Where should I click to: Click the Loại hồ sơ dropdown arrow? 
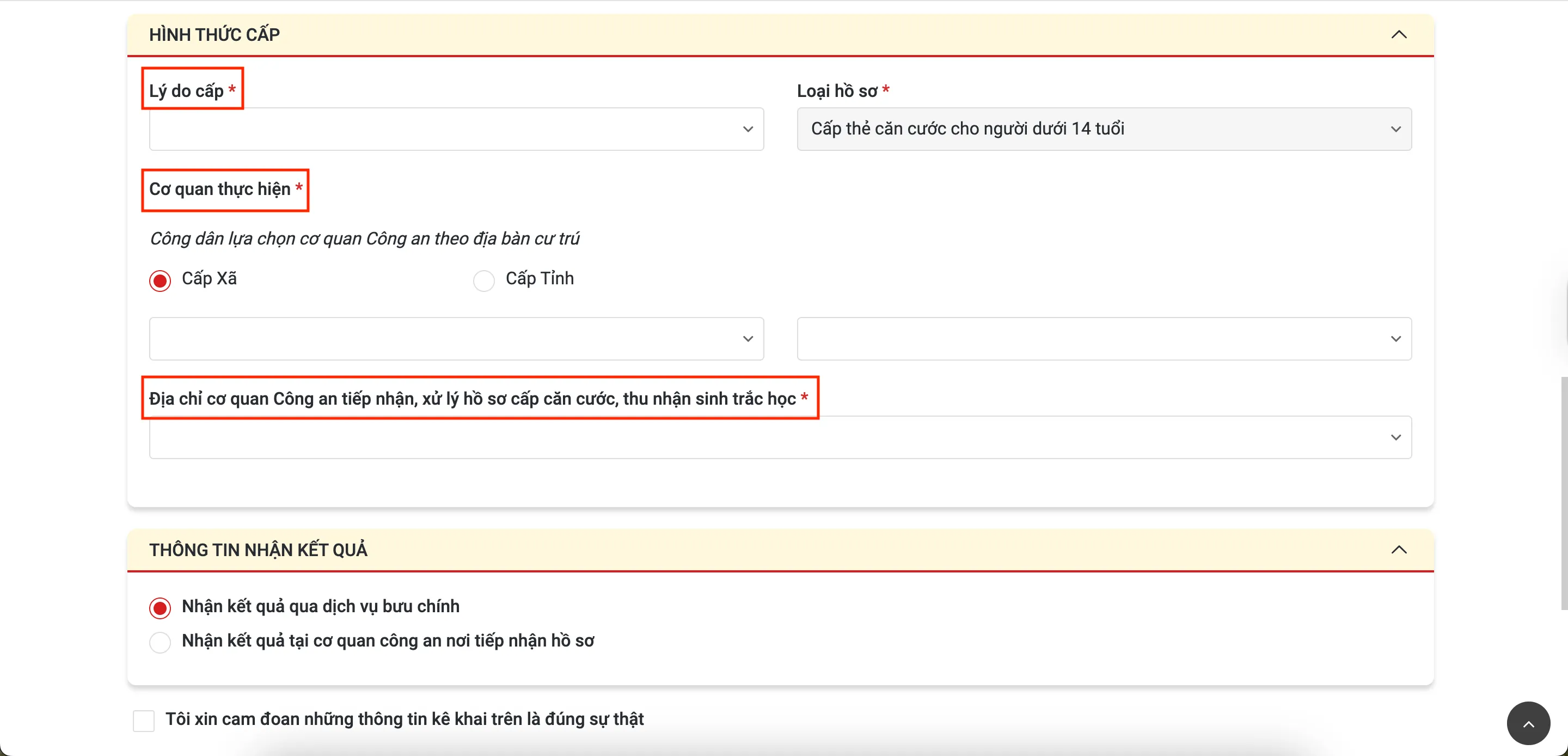pos(1396,130)
